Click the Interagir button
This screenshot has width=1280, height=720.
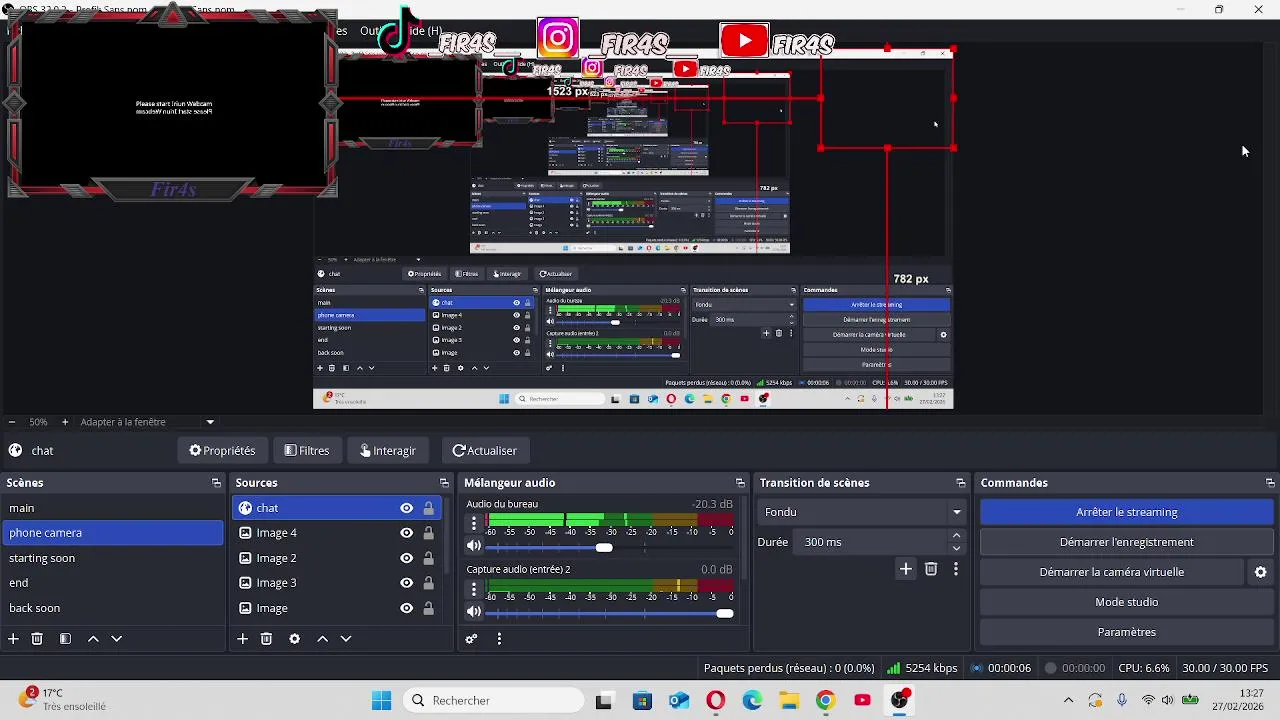click(x=387, y=451)
